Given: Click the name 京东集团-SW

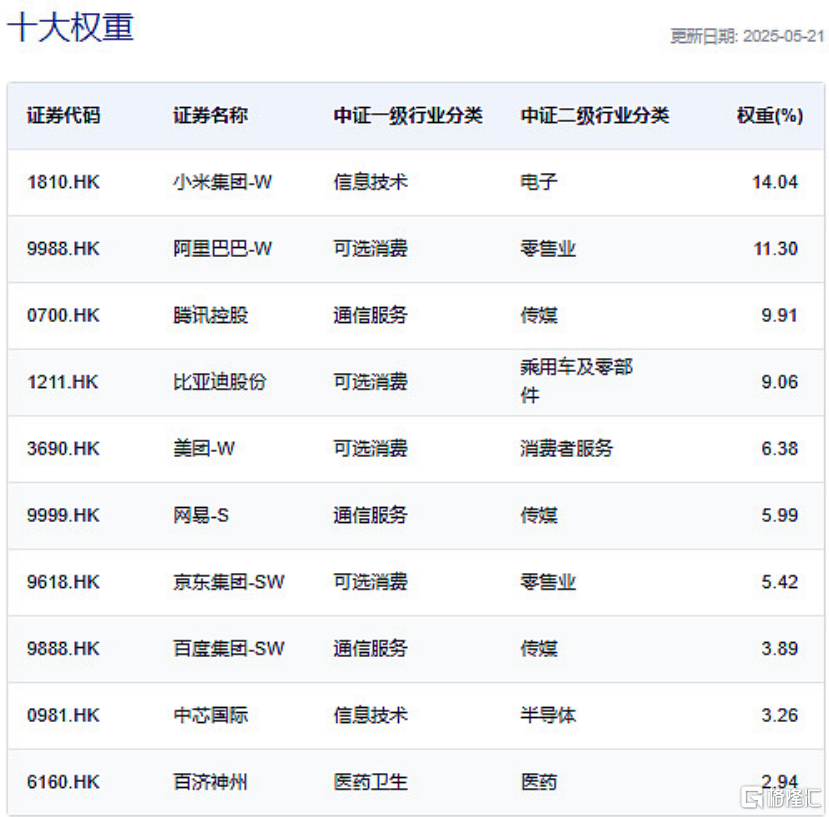Looking at the screenshot, I should (x=229, y=582).
